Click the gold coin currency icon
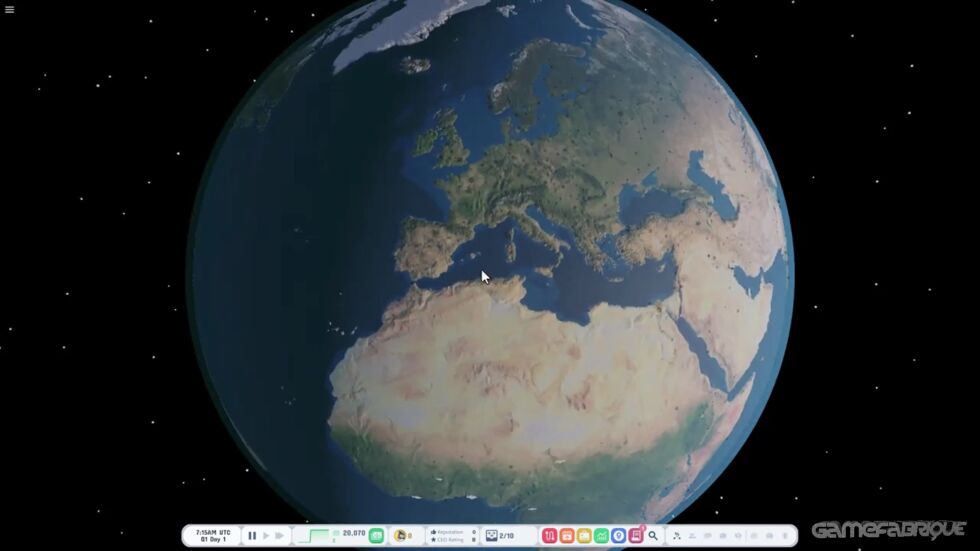Image resolution: width=980 pixels, height=551 pixels. (400, 535)
